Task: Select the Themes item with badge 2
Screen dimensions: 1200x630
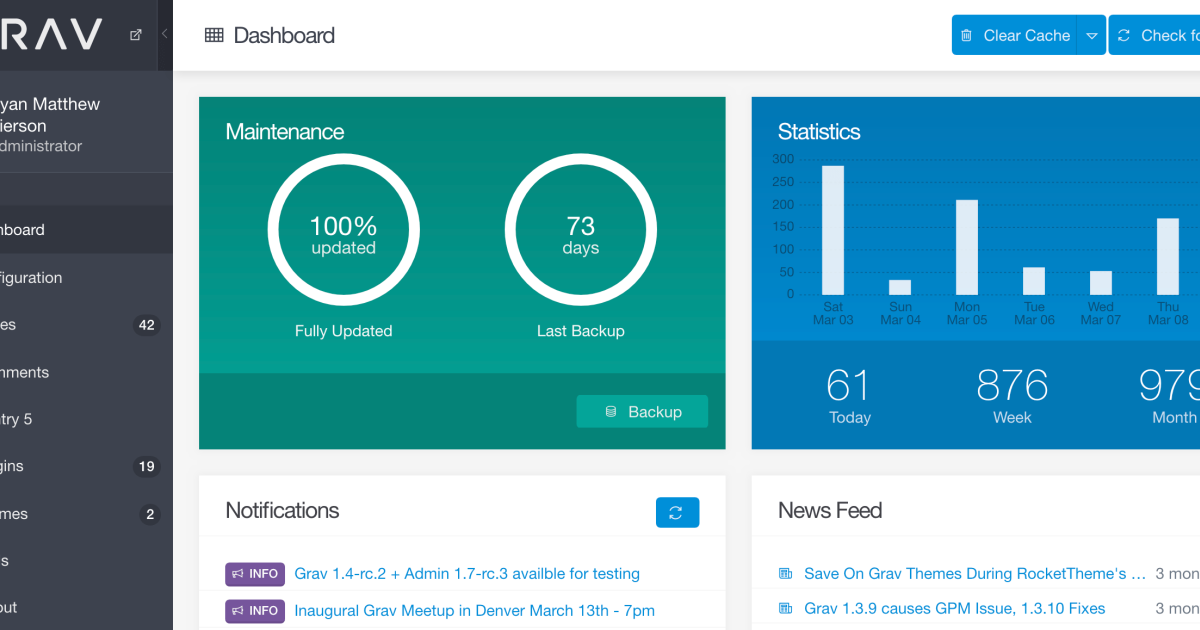Action: coord(60,514)
